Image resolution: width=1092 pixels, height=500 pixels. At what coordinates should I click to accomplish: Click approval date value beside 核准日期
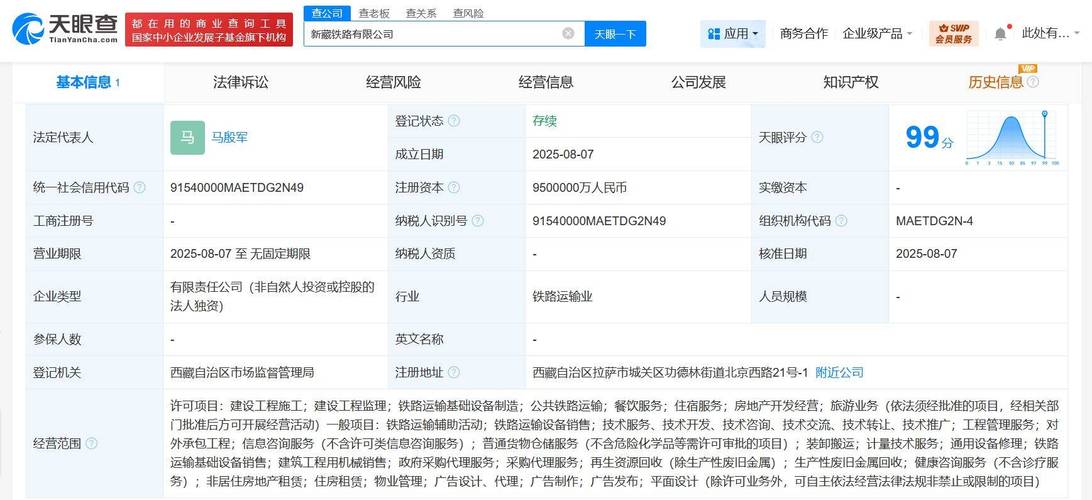(927, 254)
